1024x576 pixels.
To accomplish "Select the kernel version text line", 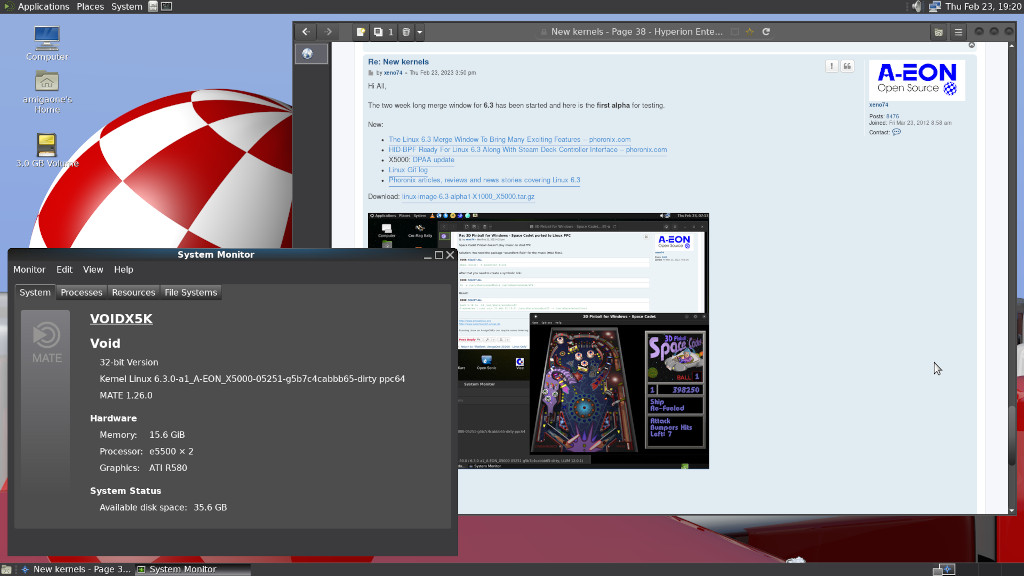I will pyautogui.click(x=252, y=379).
